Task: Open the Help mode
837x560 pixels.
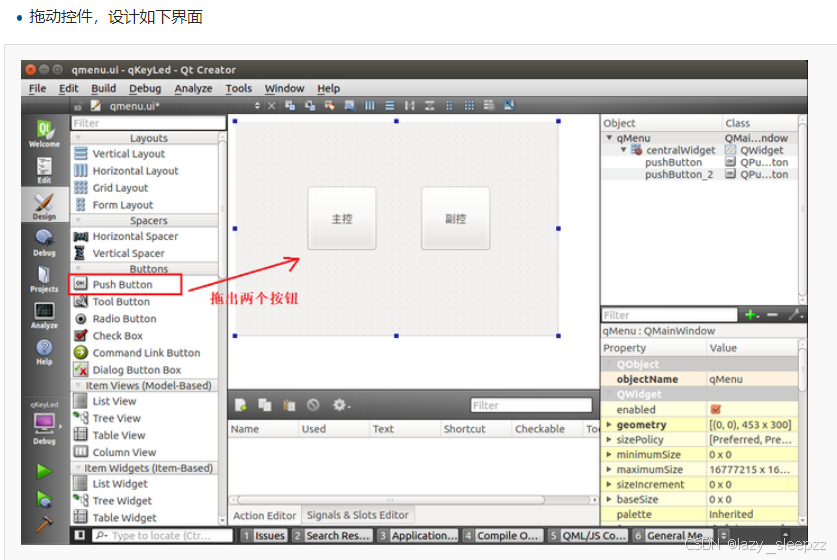Action: [44, 352]
